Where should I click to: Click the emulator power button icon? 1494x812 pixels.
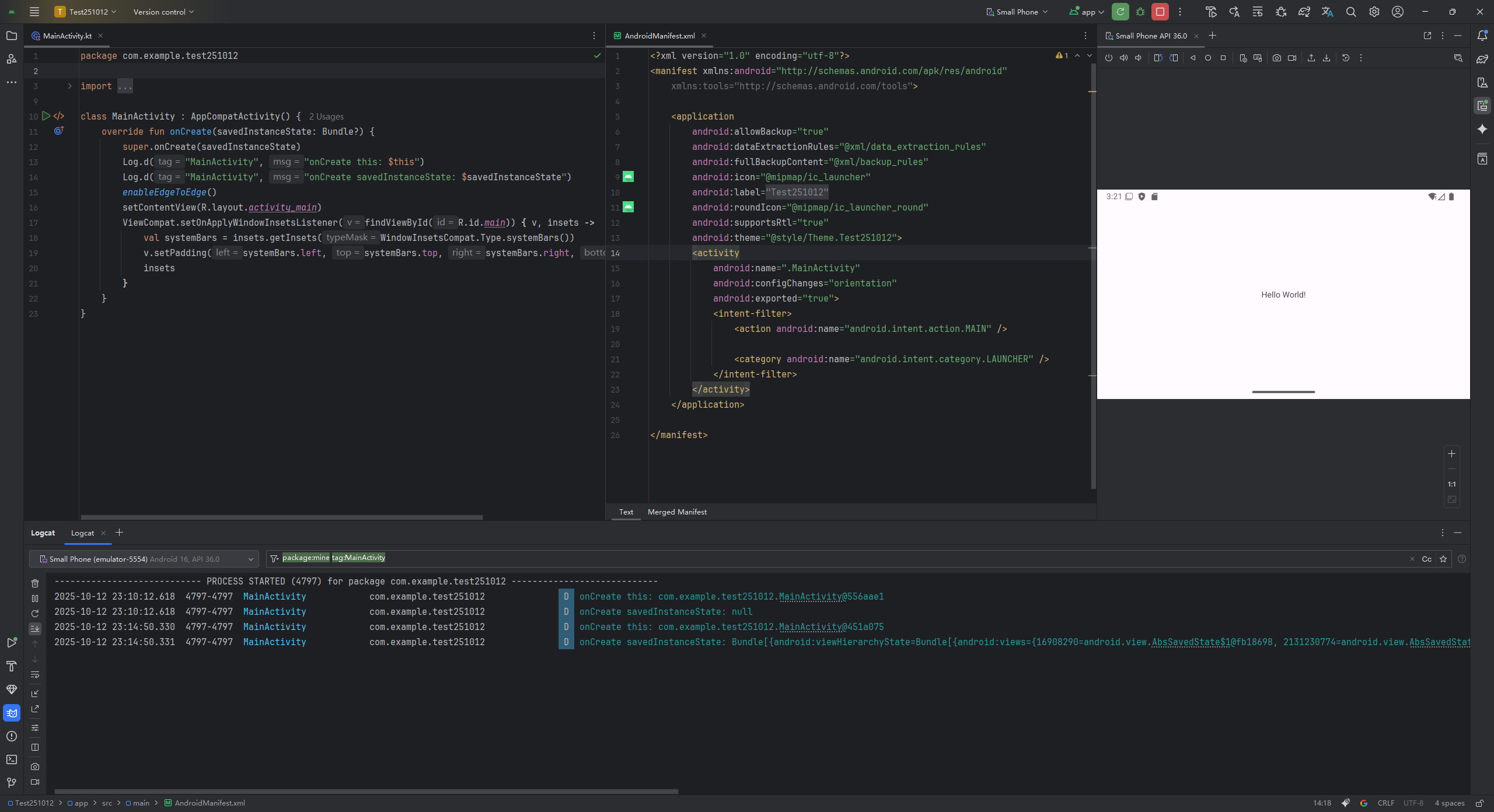click(x=1108, y=58)
